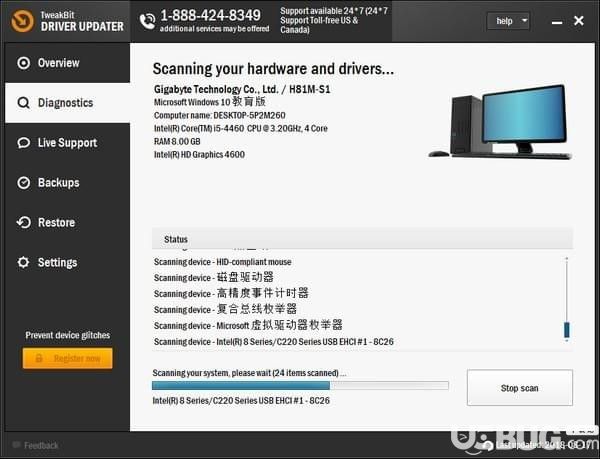Click the desktop computer illustration

[x=501, y=122]
